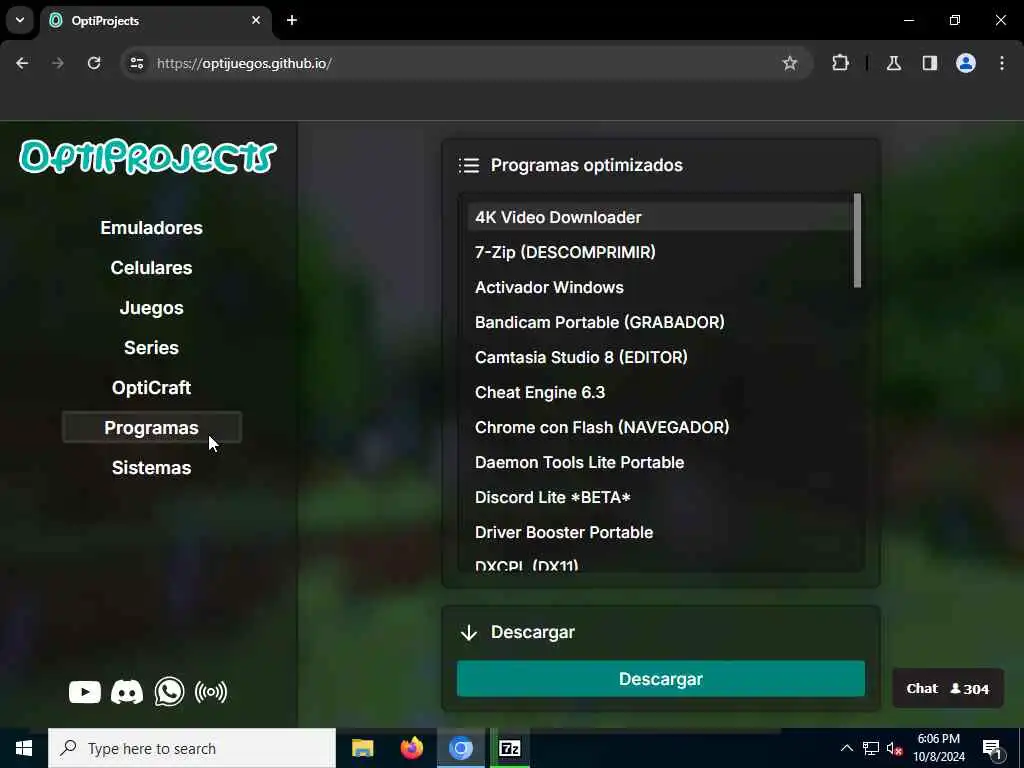This screenshot has height=768, width=1024.
Task: Open Chrome three-dot menu
Action: tap(1002, 63)
